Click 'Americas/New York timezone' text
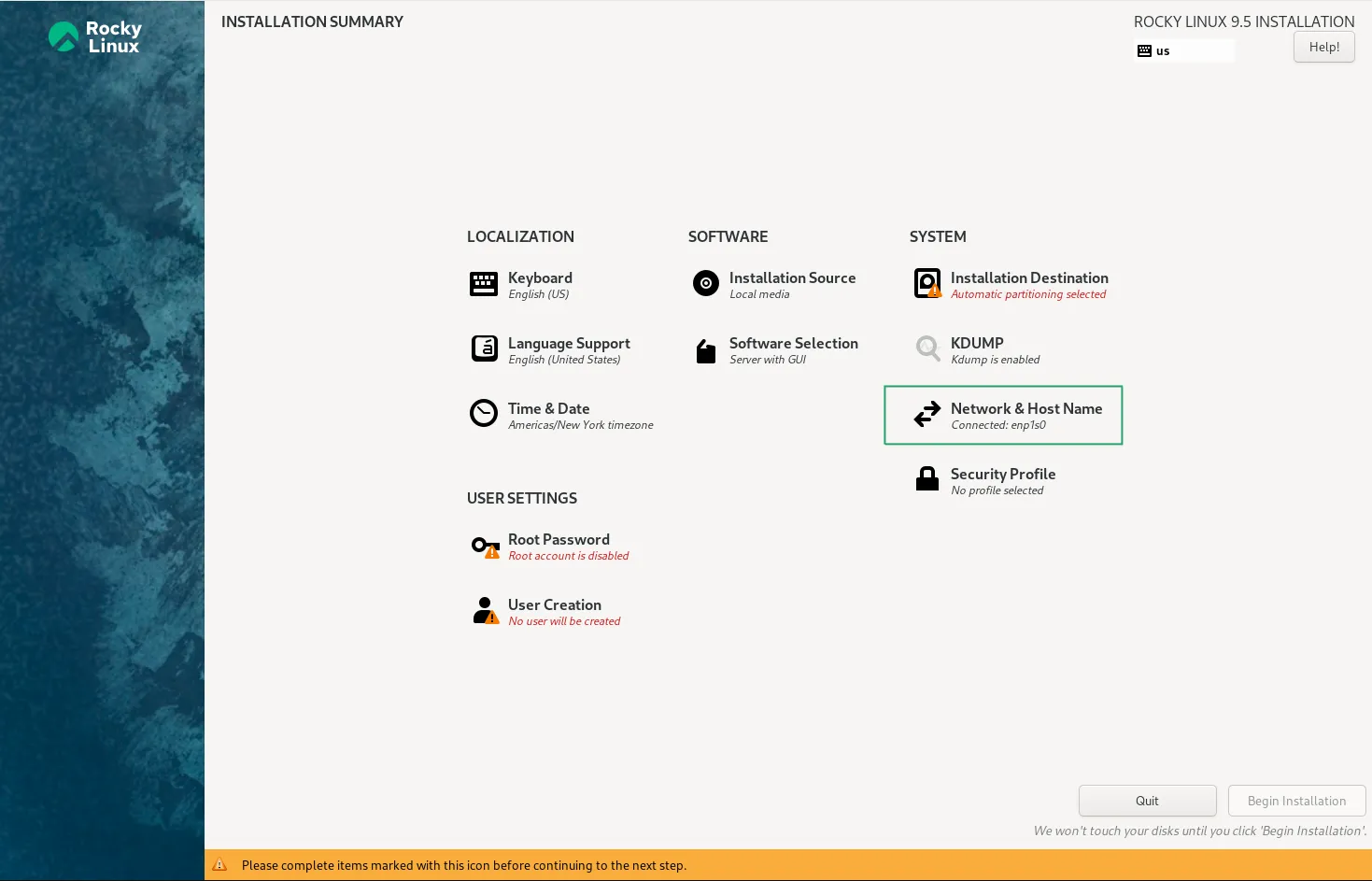 (x=581, y=425)
